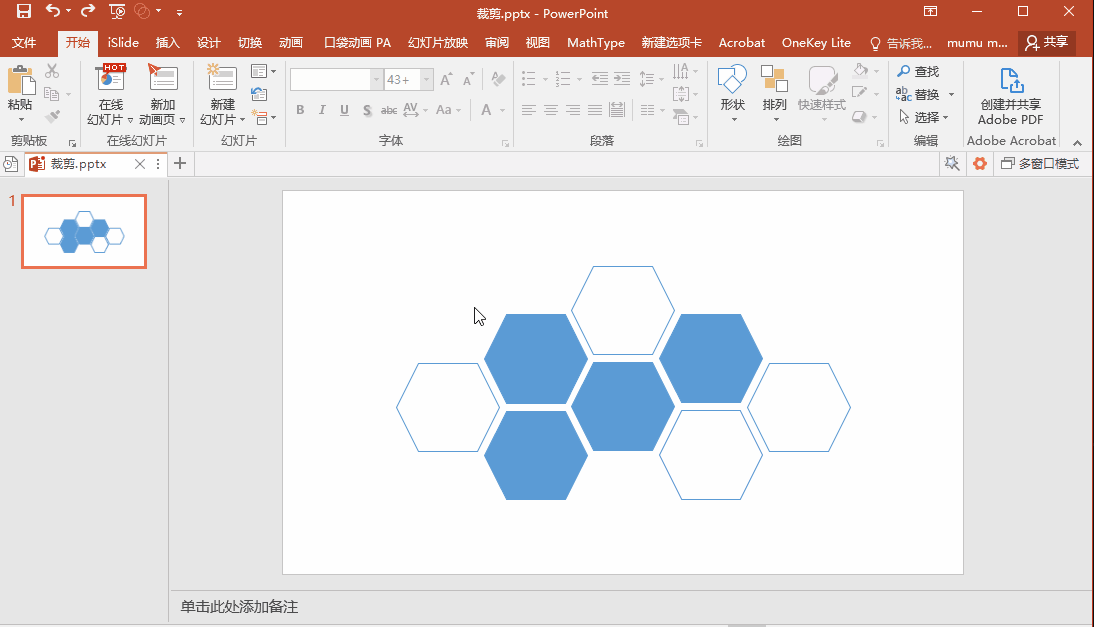Toggle Underline formatting button
Viewport: 1094px width, 627px height.
(x=345, y=110)
